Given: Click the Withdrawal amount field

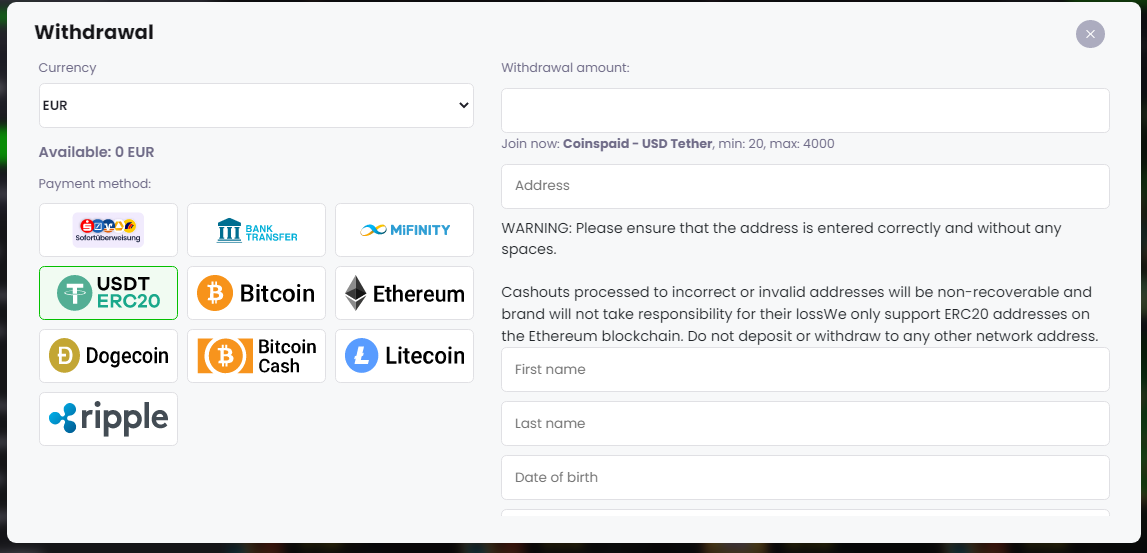Looking at the screenshot, I should (805, 110).
